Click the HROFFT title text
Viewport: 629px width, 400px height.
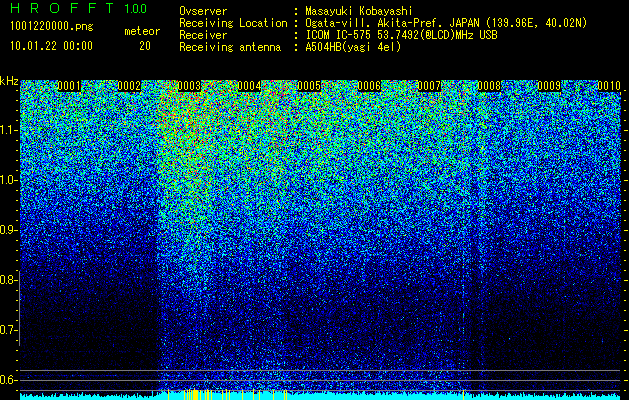pyautogui.click(x=62, y=8)
